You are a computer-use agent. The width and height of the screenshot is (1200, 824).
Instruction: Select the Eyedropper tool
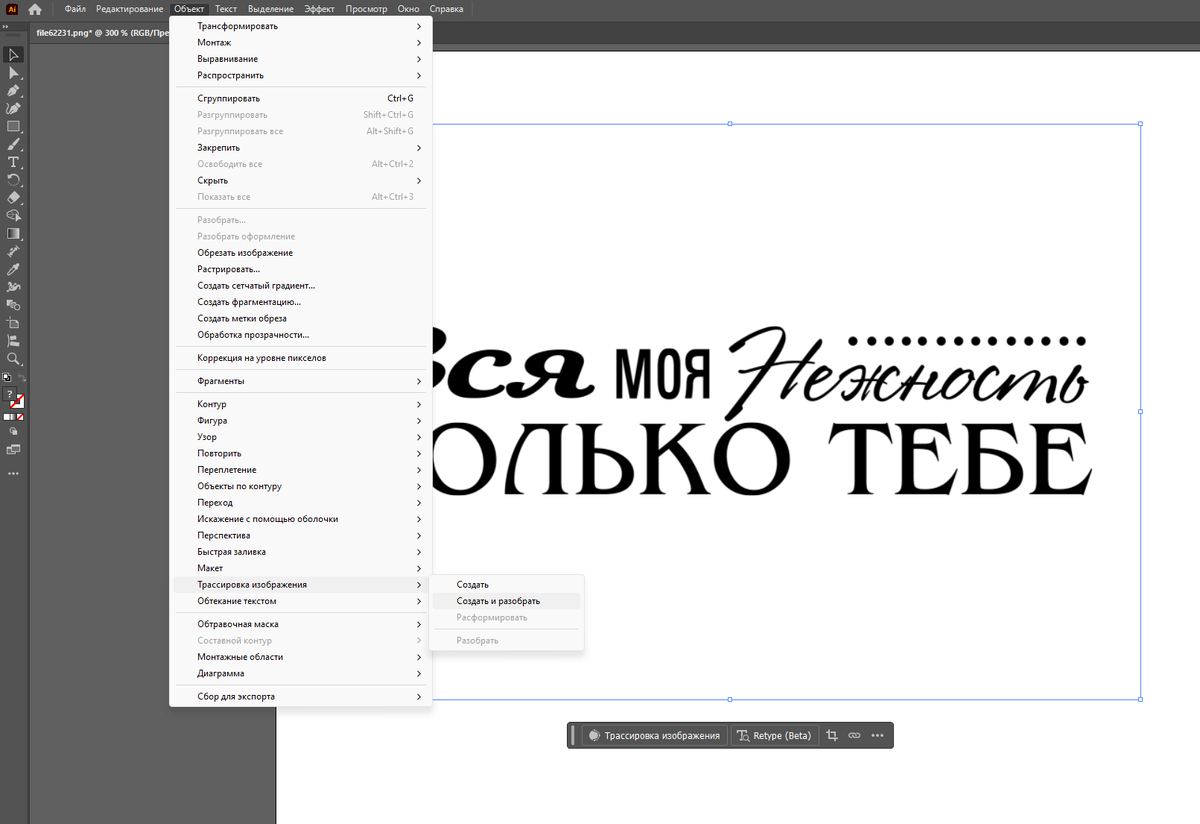tap(13, 270)
